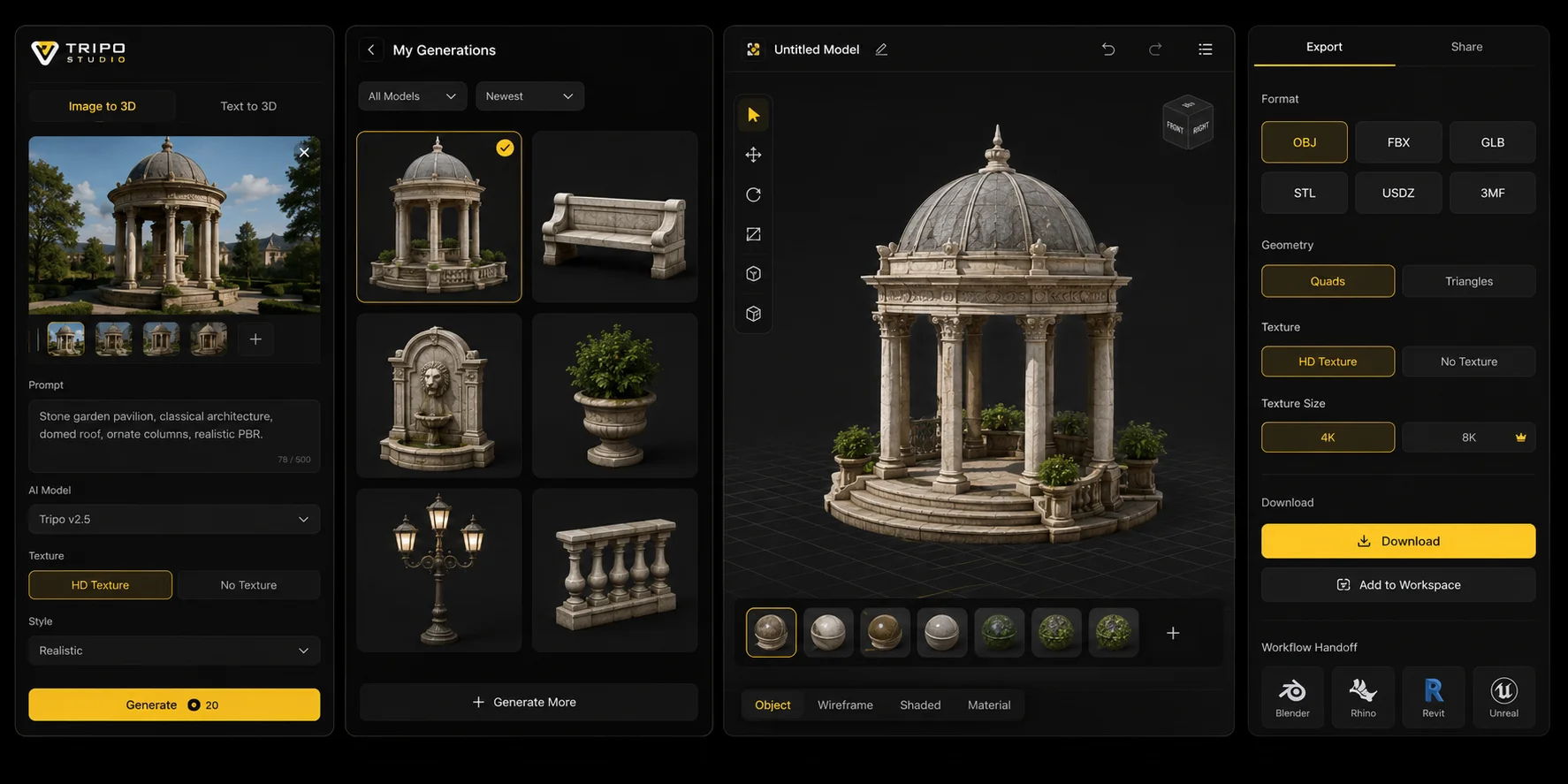Screen dimensions: 1568x784
Task: Switch to Text to 3D tab
Action: (248, 106)
